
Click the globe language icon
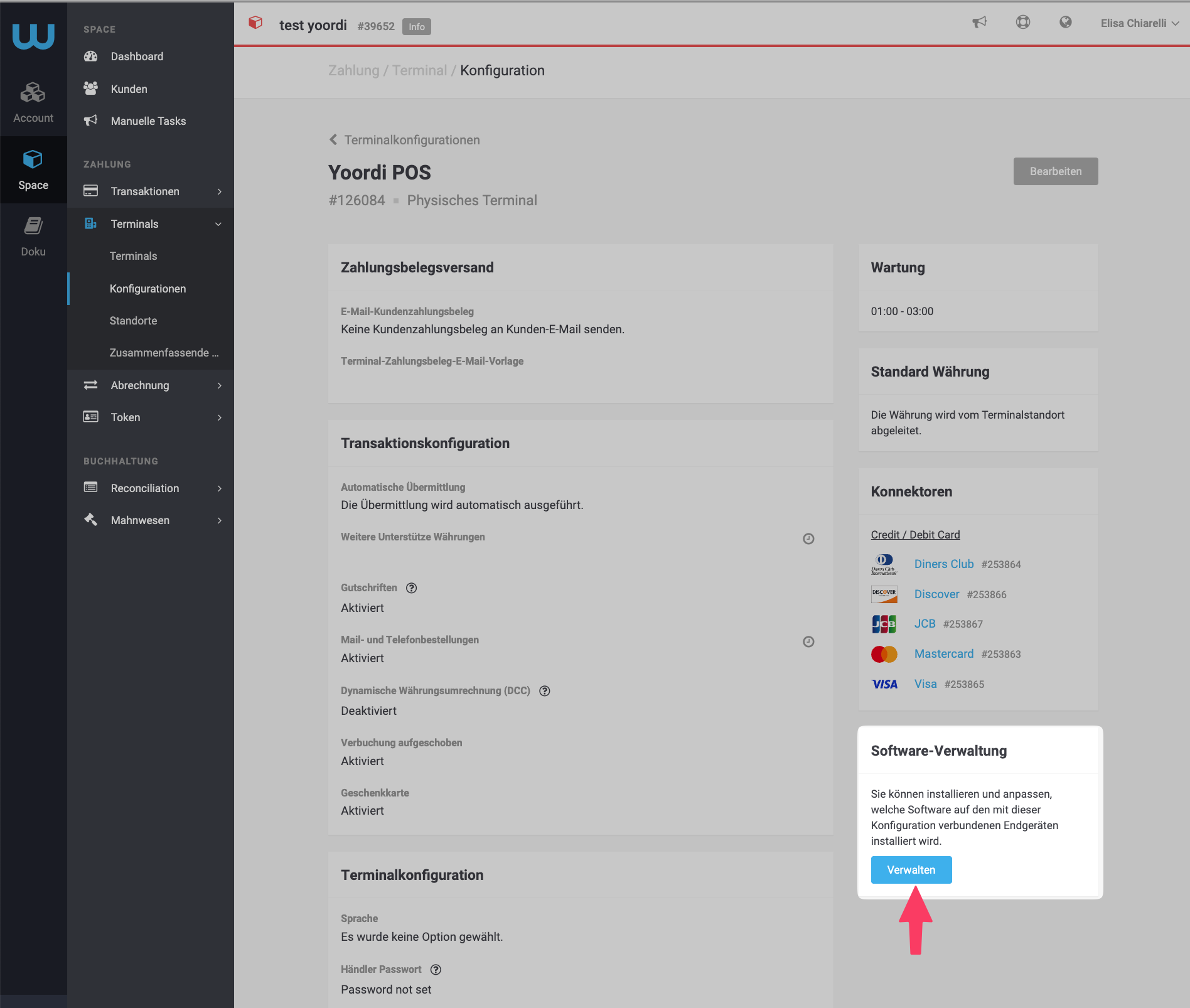[x=1066, y=23]
